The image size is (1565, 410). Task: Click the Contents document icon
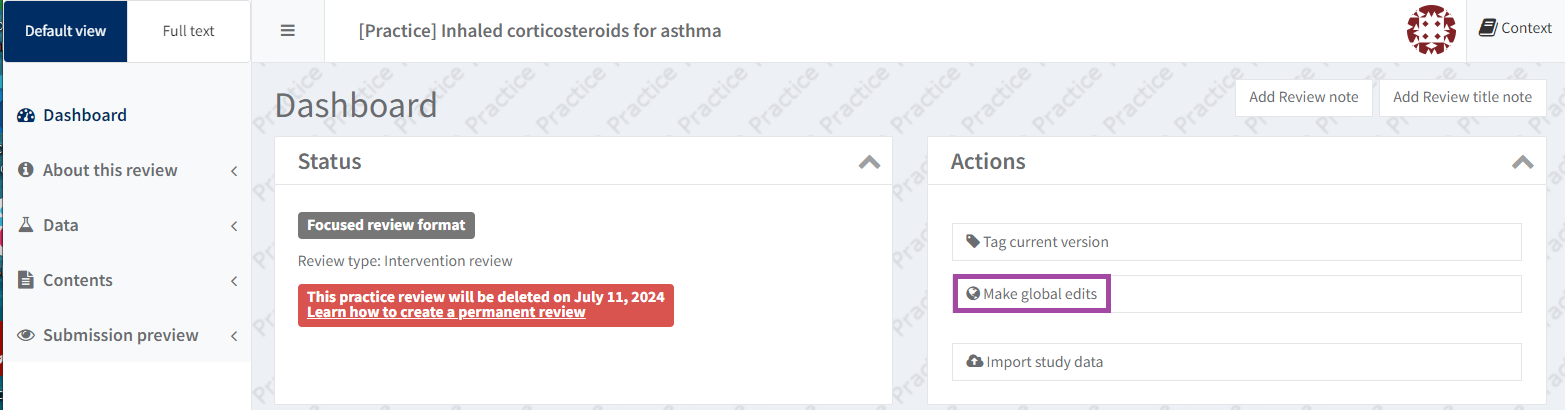point(27,280)
